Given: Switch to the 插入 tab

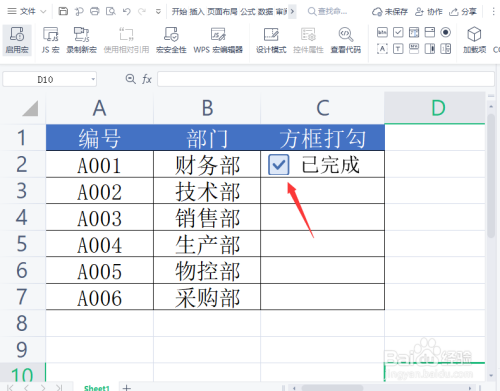Looking at the screenshot, I should click(197, 12).
